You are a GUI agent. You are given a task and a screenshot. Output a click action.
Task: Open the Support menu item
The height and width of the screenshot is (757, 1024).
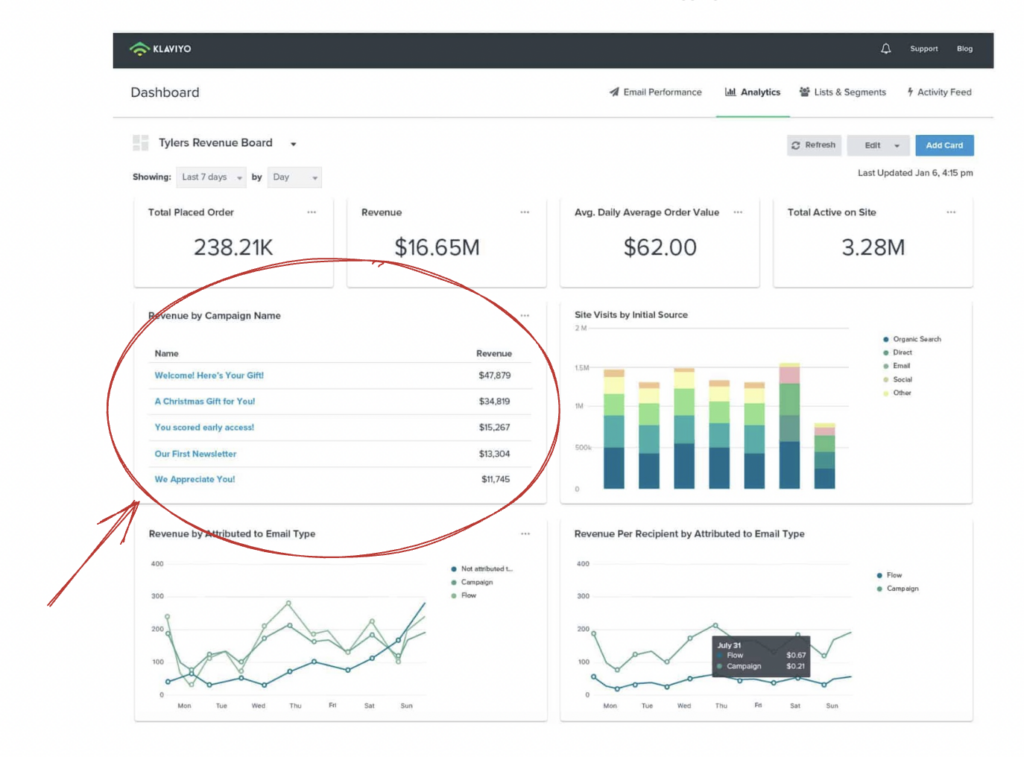pyautogui.click(x=923, y=48)
